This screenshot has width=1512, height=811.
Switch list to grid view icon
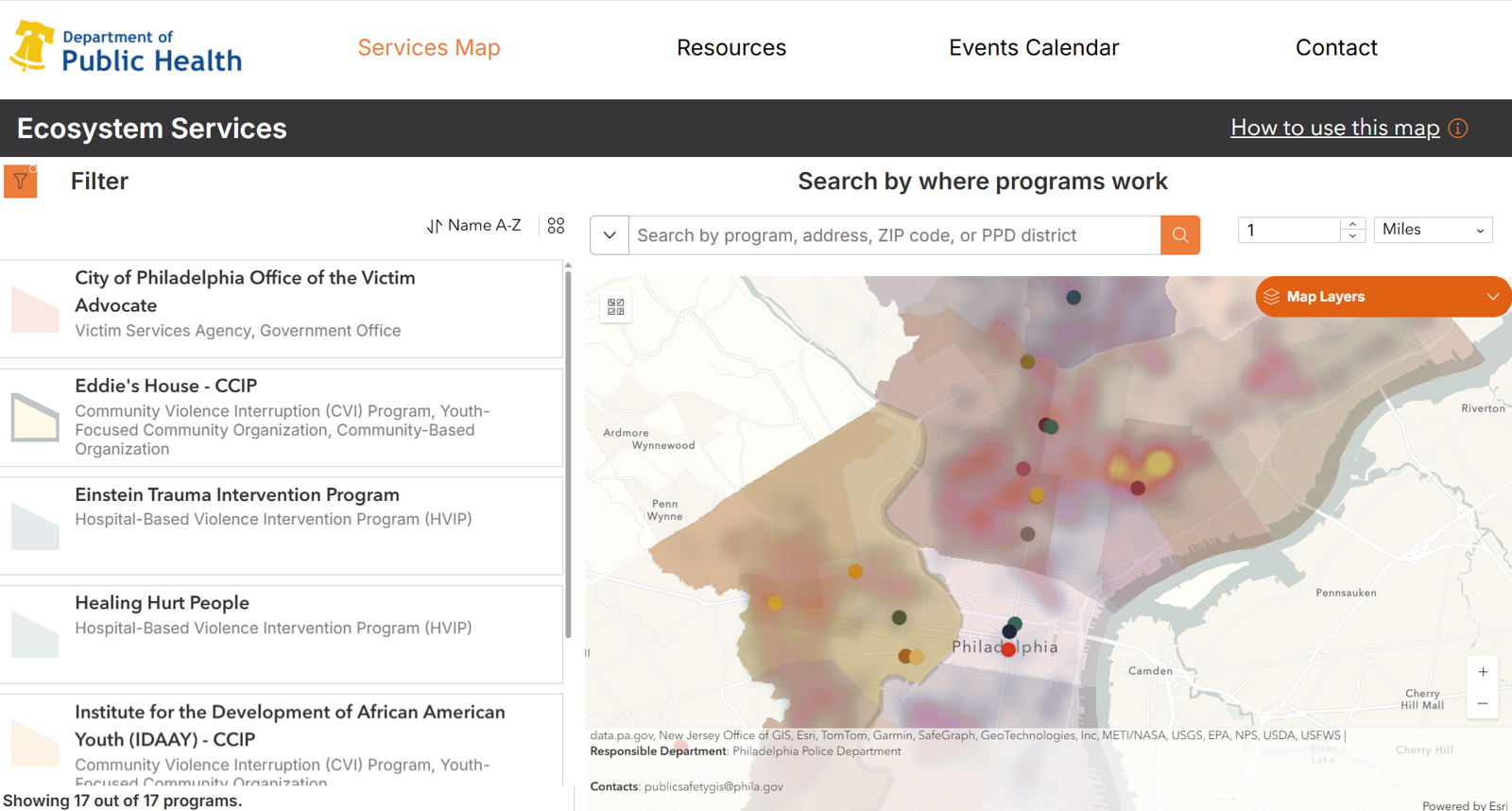point(556,226)
